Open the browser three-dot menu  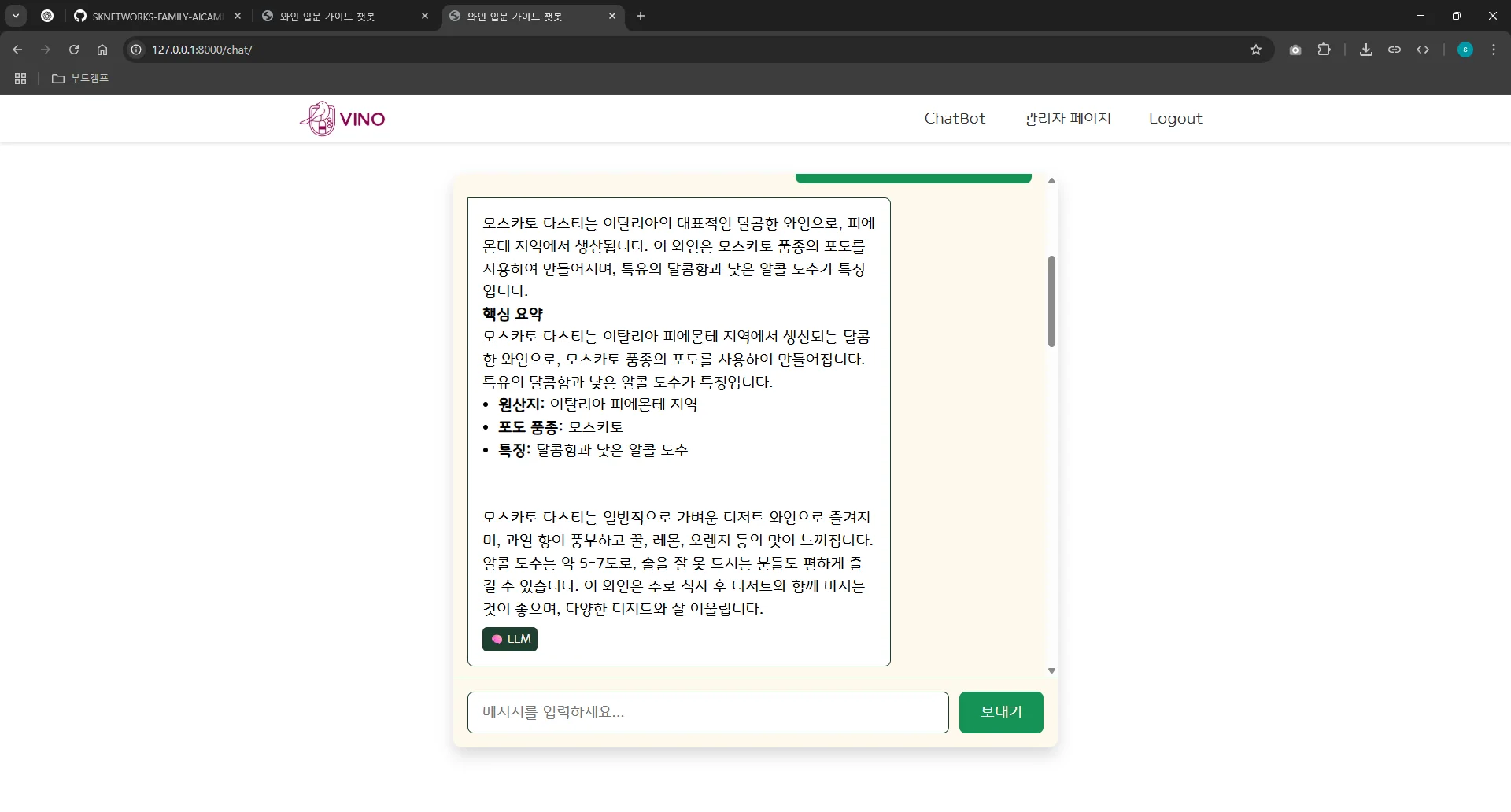tap(1494, 50)
